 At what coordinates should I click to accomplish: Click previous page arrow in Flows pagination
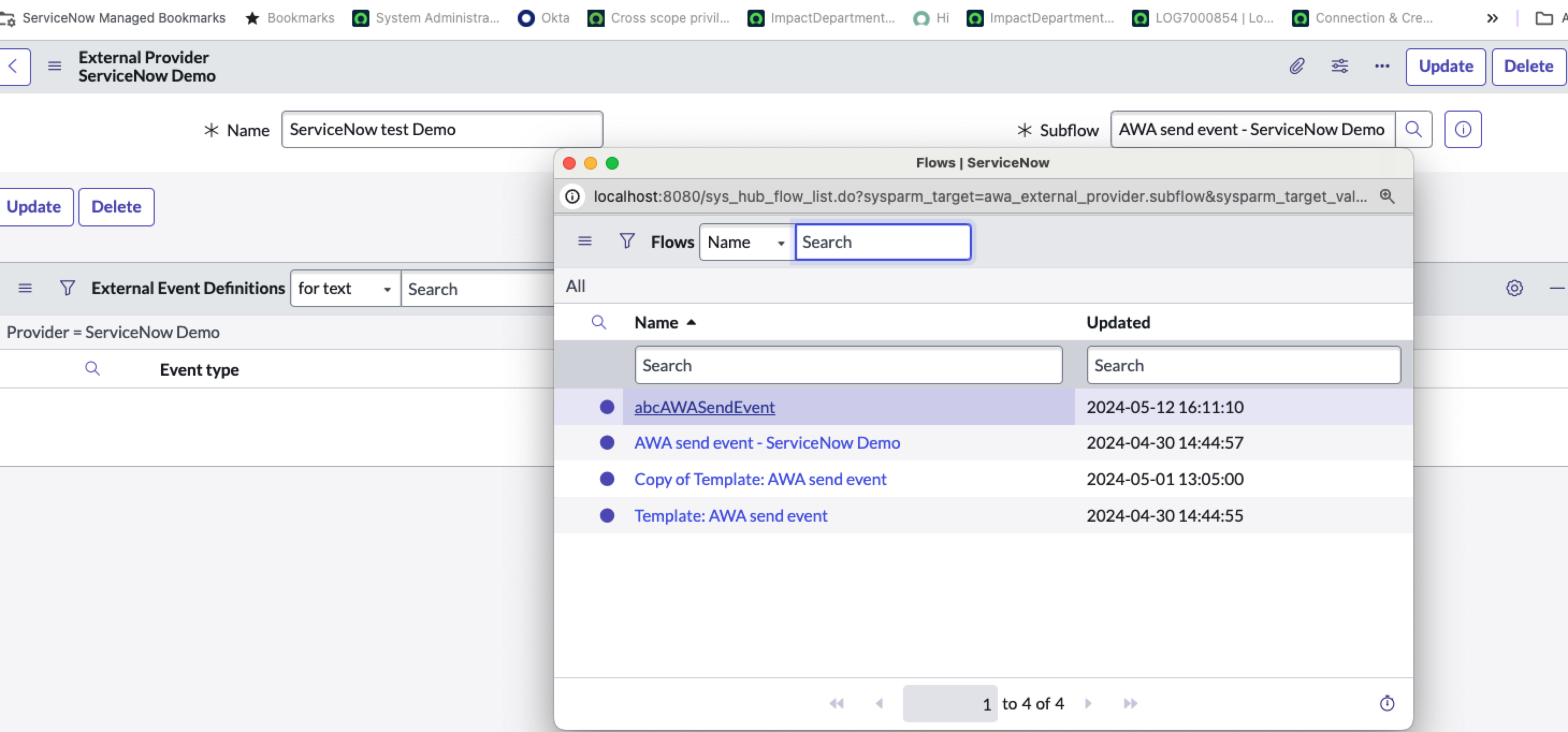tap(880, 704)
